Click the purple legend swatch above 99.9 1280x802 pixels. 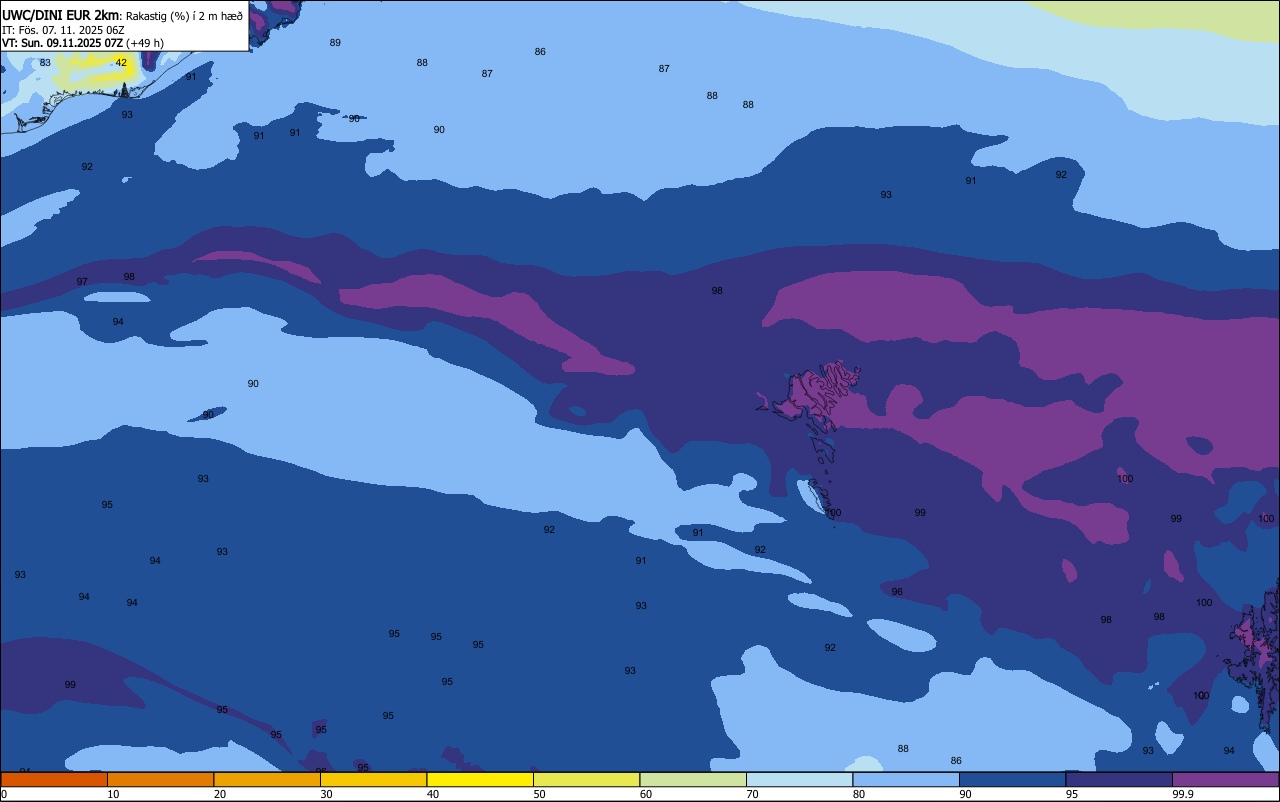[x=1225, y=779]
